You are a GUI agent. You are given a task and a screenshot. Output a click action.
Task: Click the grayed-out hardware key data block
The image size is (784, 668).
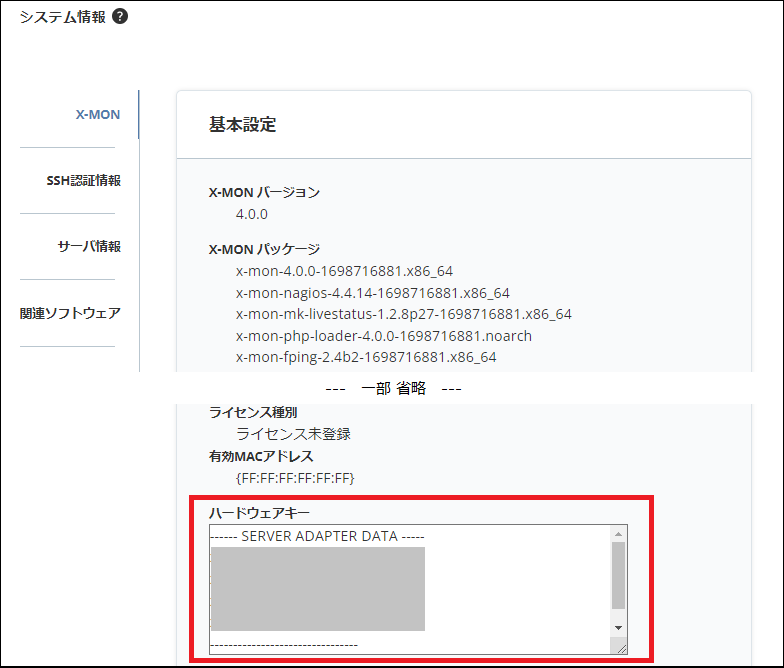[317, 588]
